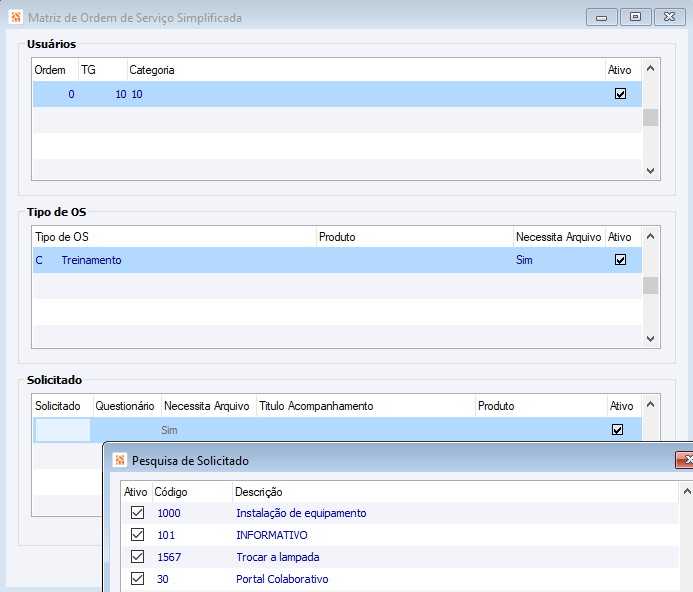Click Produto header in Solicitado grid
This screenshot has height=592, width=693.
click(541, 406)
